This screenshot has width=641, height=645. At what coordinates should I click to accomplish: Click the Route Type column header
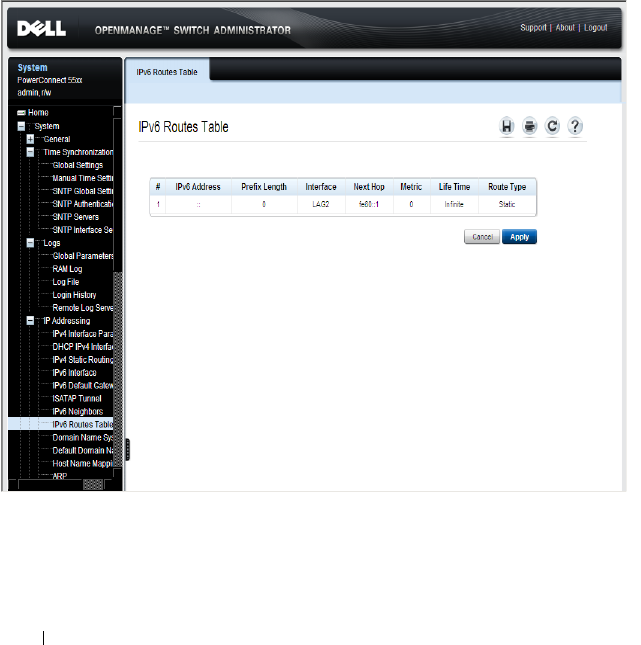point(507,187)
